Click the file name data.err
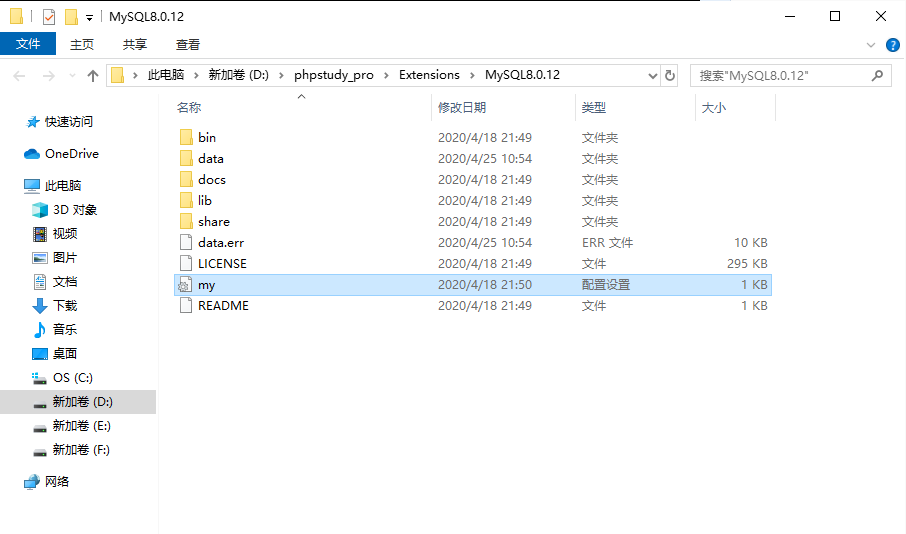Image resolution: width=906 pixels, height=534 pixels. tap(221, 243)
